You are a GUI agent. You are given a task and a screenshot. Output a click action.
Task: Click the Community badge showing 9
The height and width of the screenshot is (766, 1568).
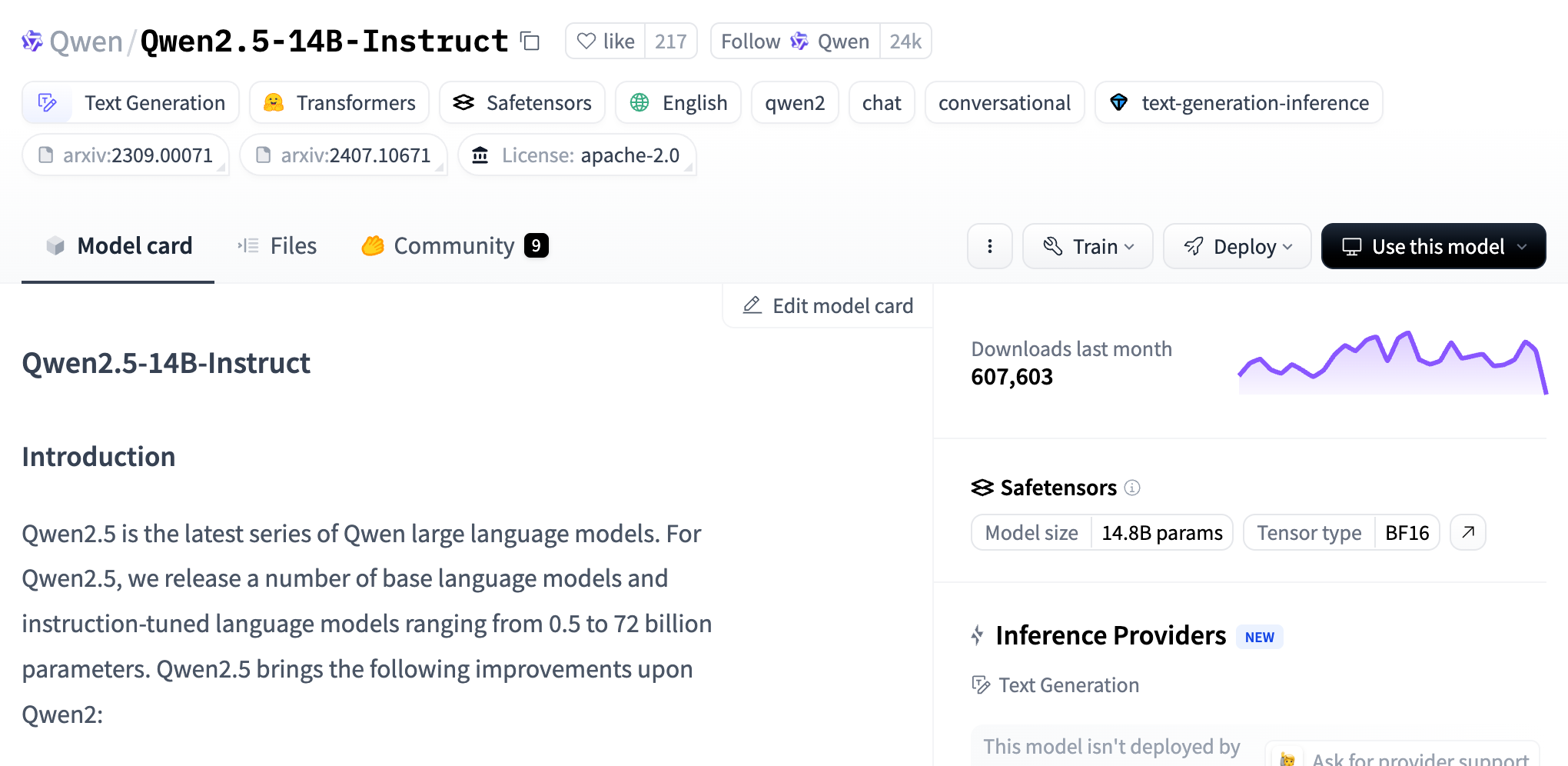coord(537,245)
